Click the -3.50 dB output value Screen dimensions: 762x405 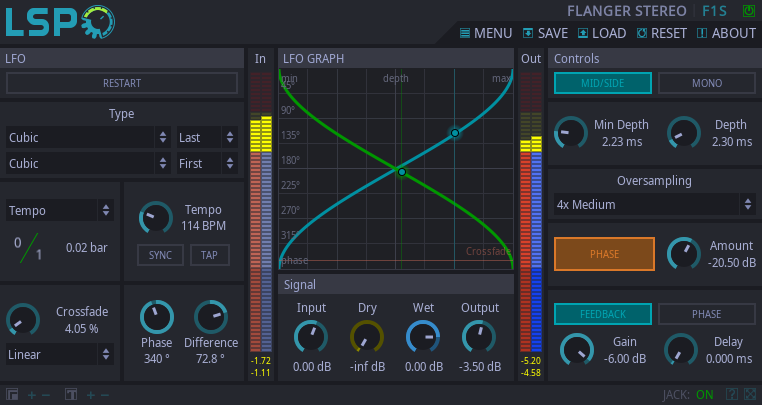coord(480,367)
